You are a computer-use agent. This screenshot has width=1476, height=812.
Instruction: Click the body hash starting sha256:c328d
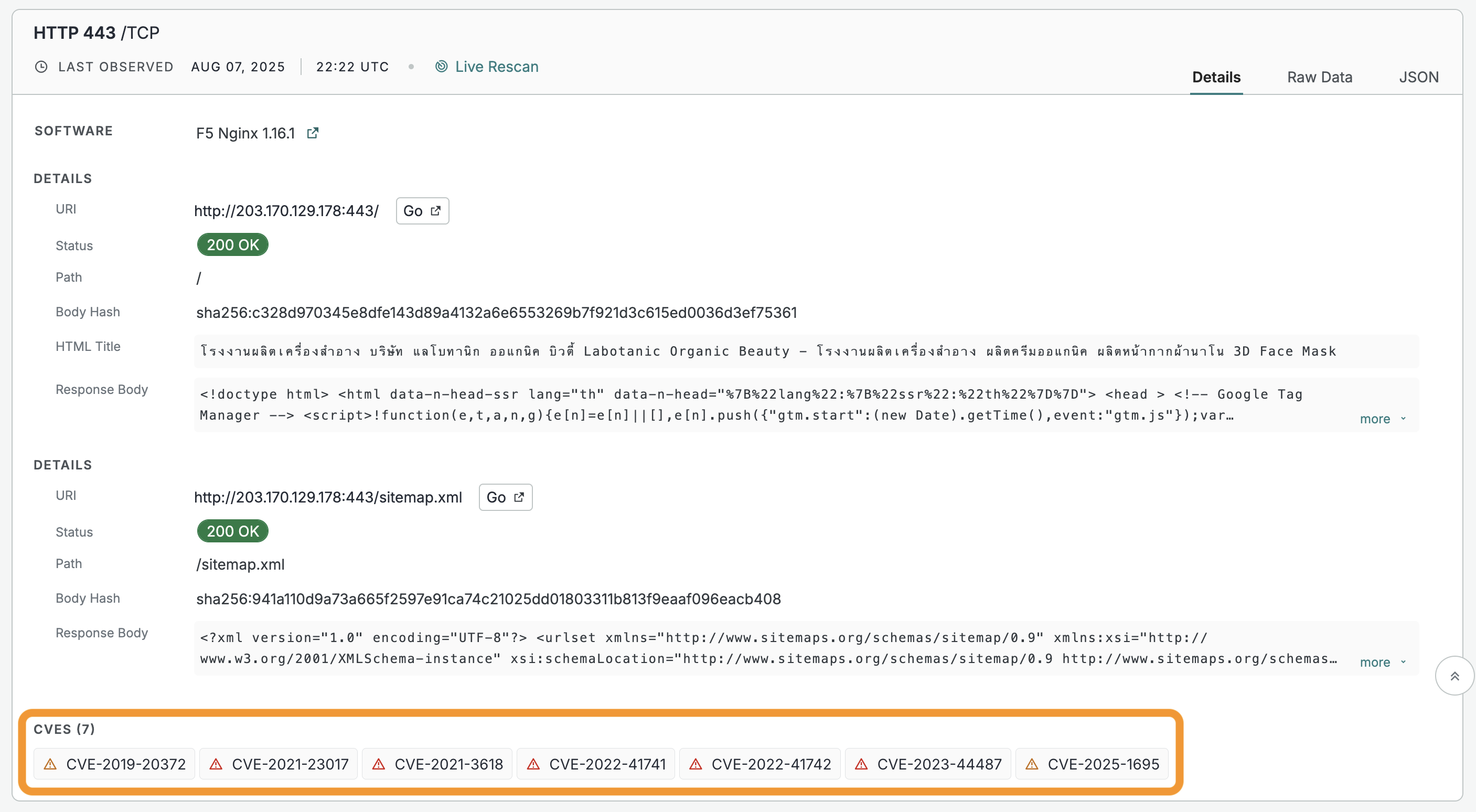496,312
